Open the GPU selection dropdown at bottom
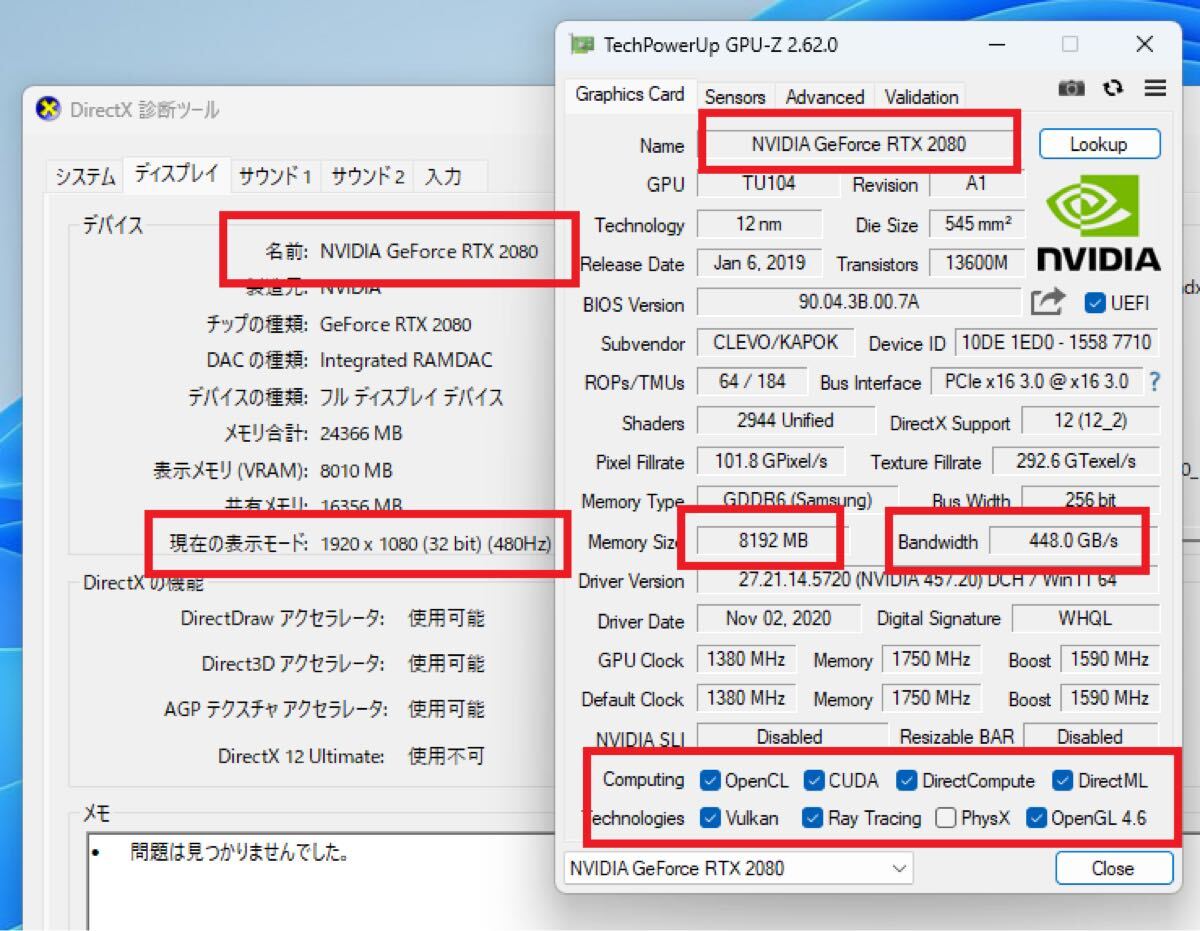Image resolution: width=1200 pixels, height=931 pixels. point(739,868)
